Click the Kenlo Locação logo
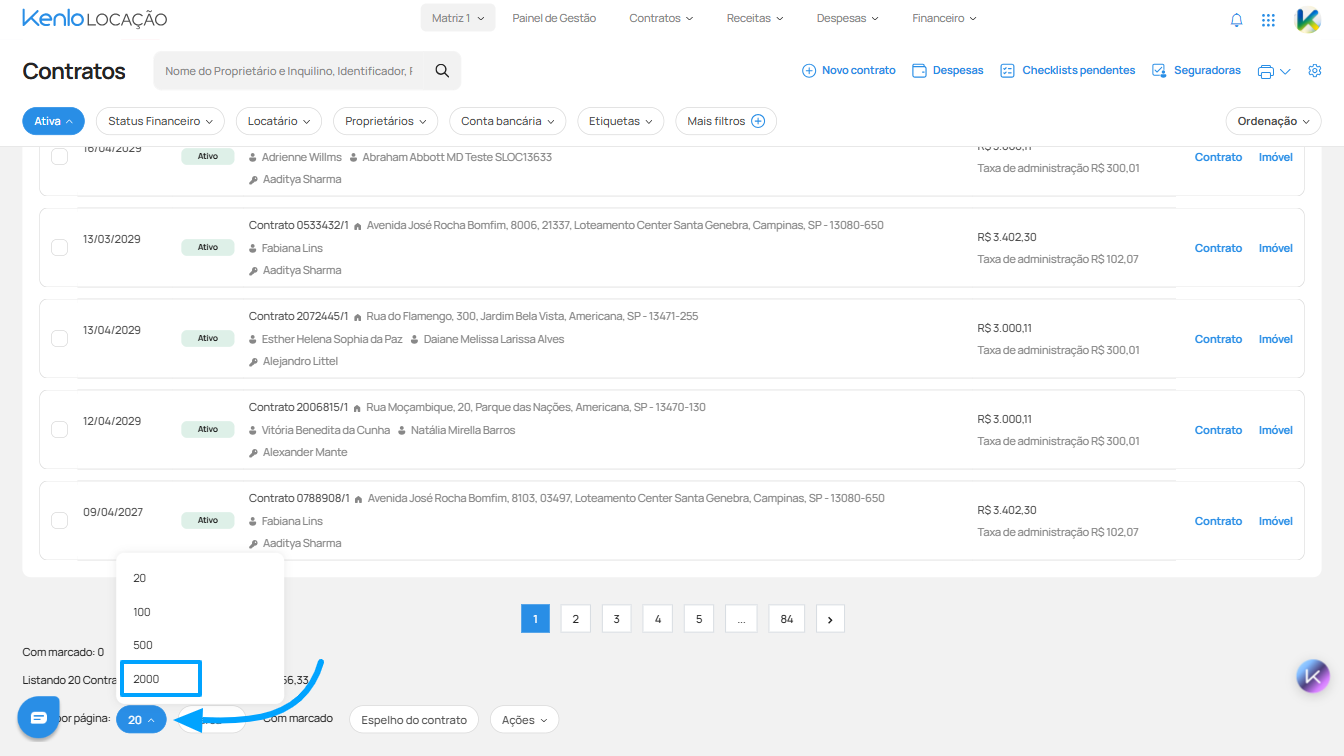 95,18
